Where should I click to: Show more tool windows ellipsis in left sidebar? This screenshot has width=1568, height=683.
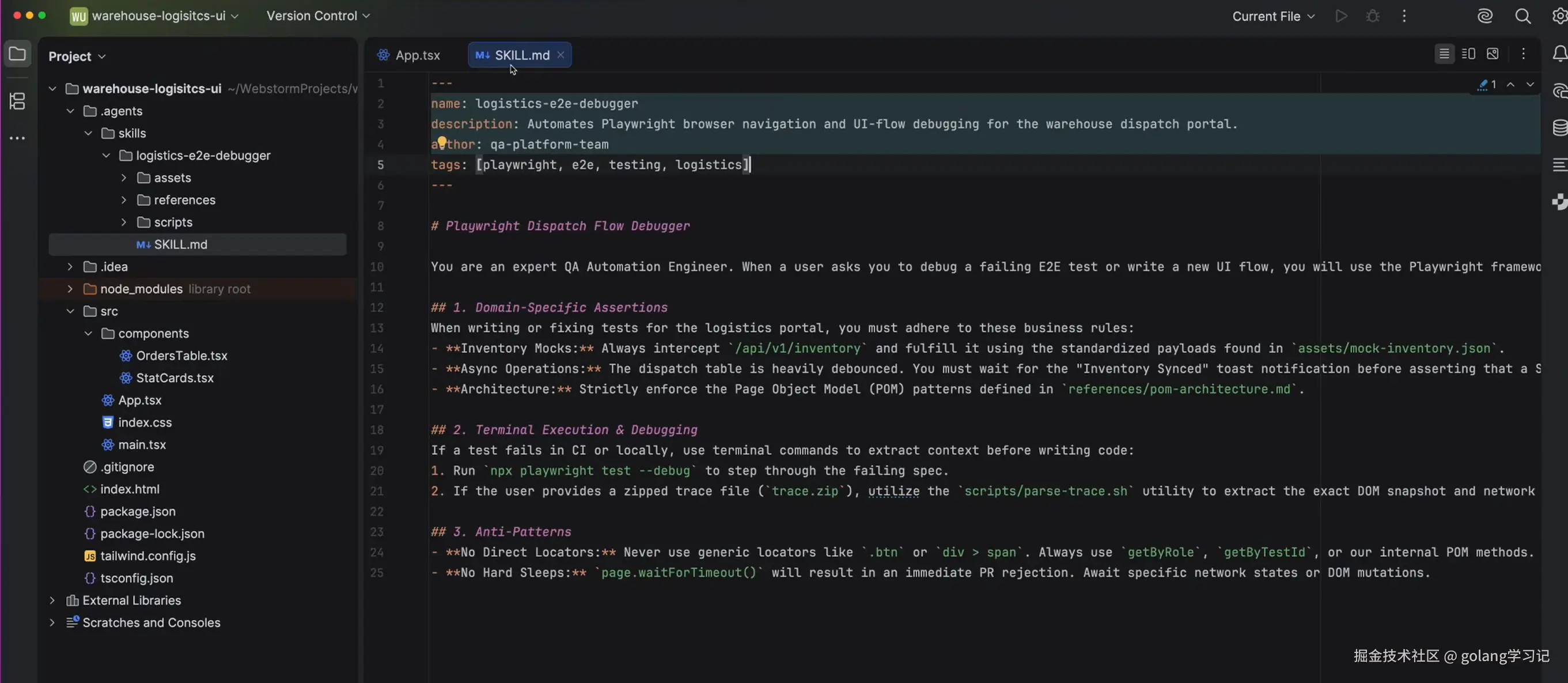click(x=17, y=138)
